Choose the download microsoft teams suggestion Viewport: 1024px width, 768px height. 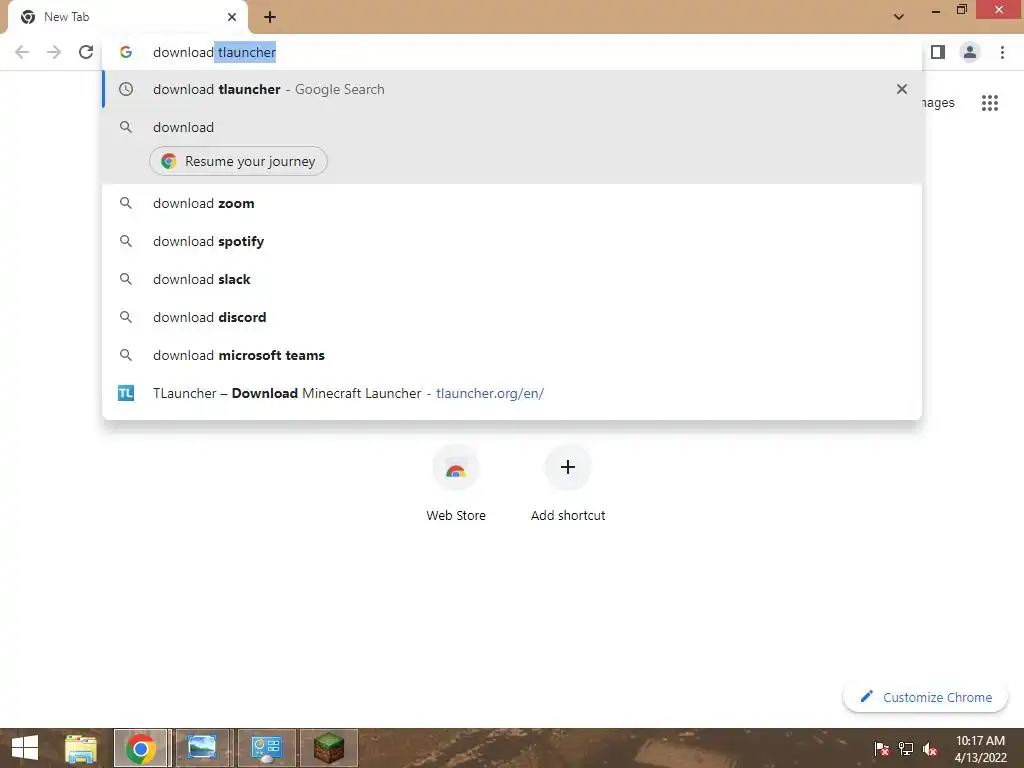pos(513,355)
